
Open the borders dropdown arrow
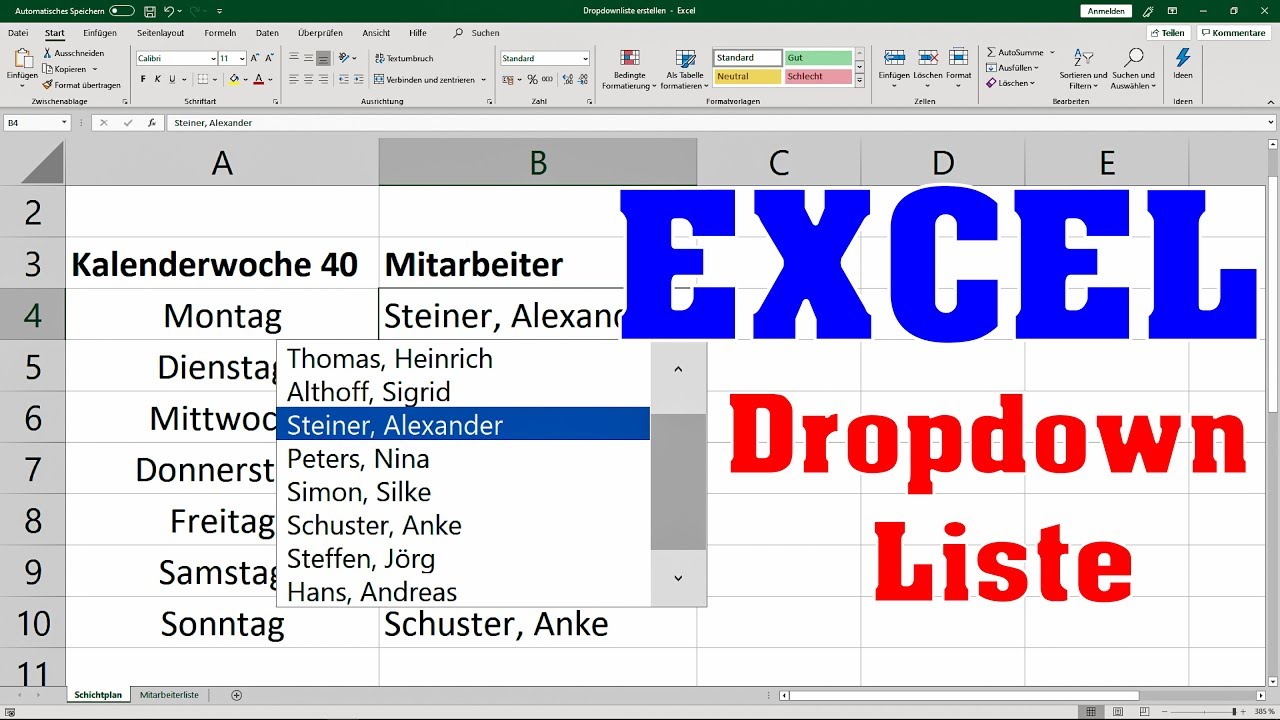pyautogui.click(x=215, y=79)
